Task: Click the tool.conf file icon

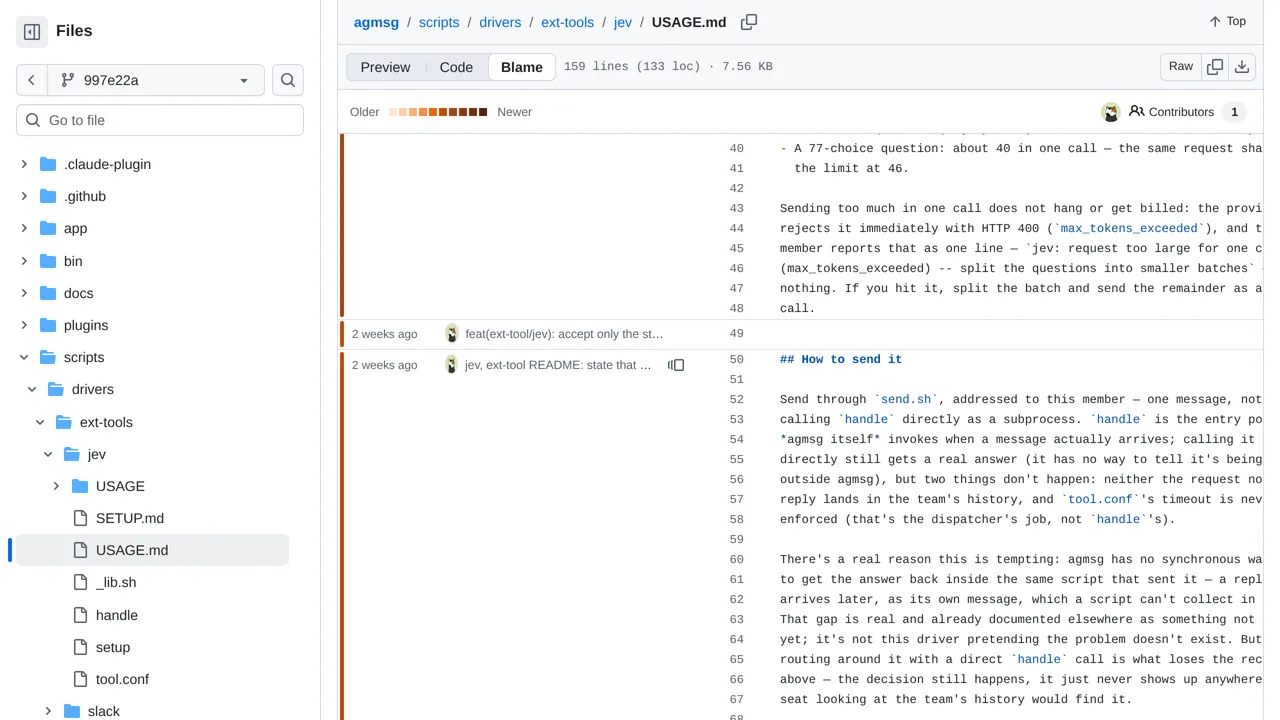Action: click(81, 679)
